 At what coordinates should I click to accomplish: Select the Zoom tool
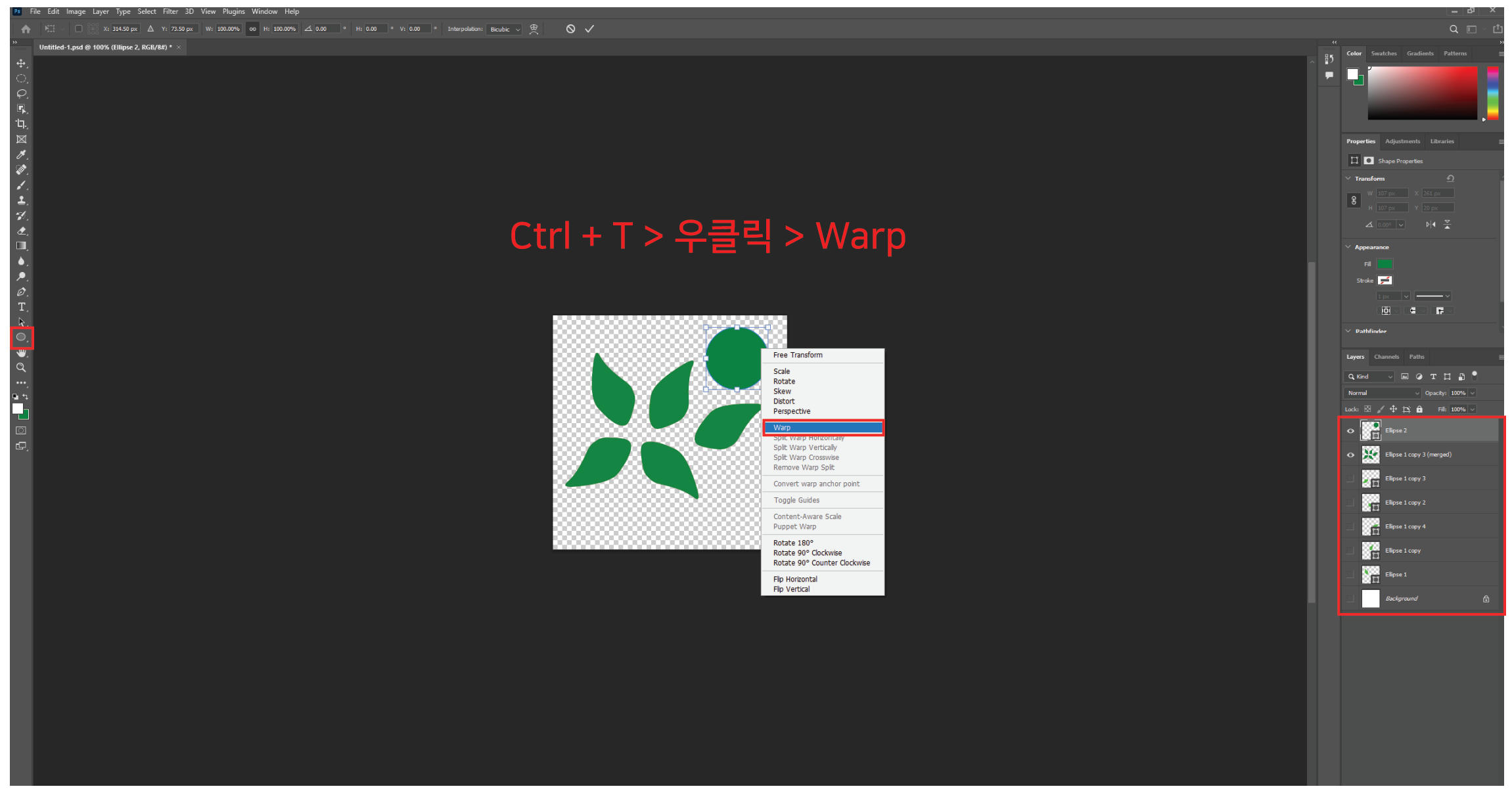(x=21, y=368)
